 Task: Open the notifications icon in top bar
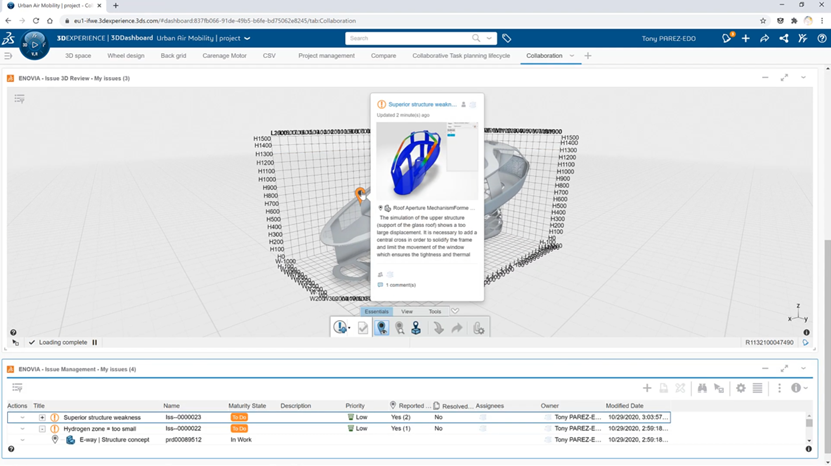[x=727, y=38]
